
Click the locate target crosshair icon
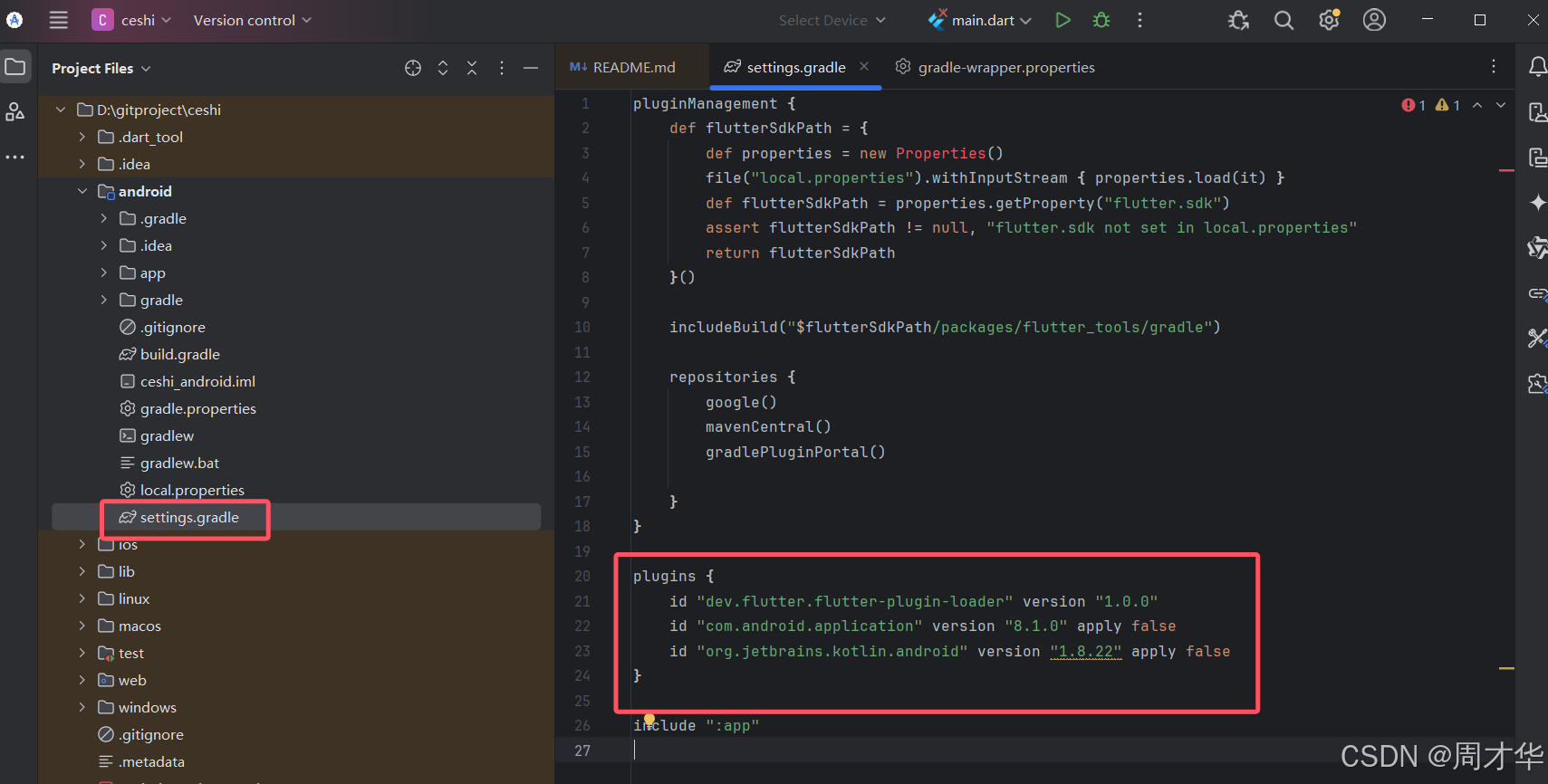click(x=413, y=68)
